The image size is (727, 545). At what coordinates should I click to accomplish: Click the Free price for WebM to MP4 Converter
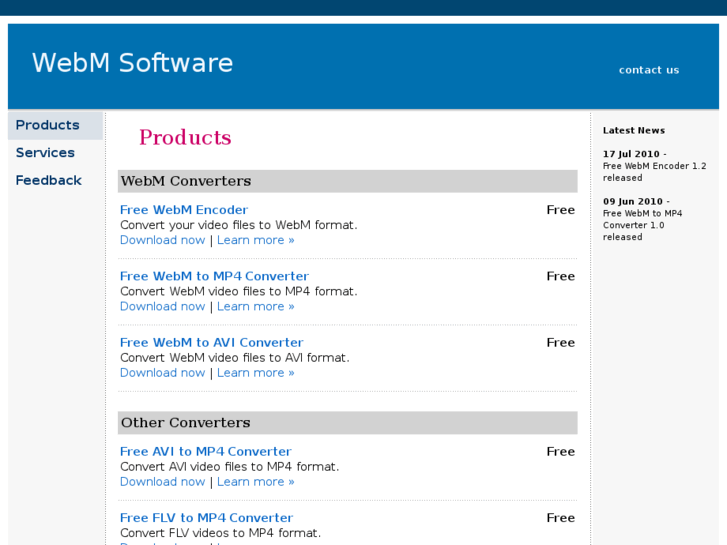click(561, 276)
